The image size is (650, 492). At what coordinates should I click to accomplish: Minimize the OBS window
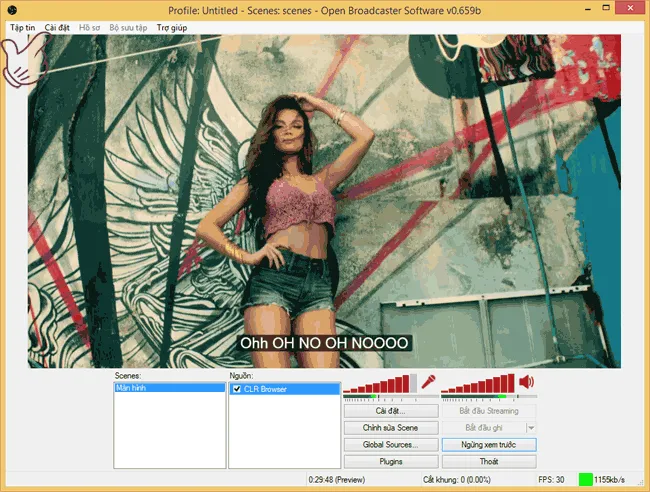(x=588, y=8)
